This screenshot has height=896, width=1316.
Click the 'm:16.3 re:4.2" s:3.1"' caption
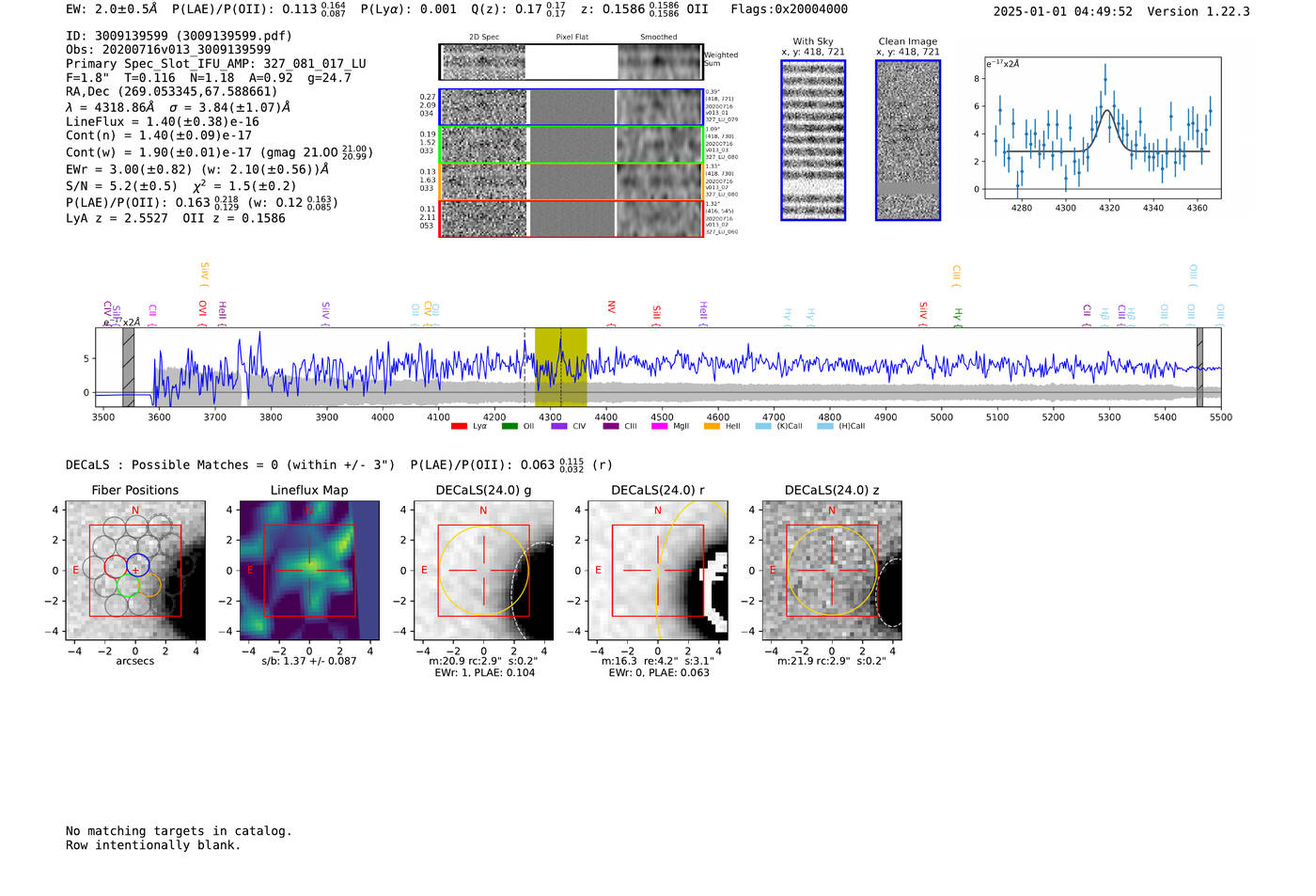658,661
